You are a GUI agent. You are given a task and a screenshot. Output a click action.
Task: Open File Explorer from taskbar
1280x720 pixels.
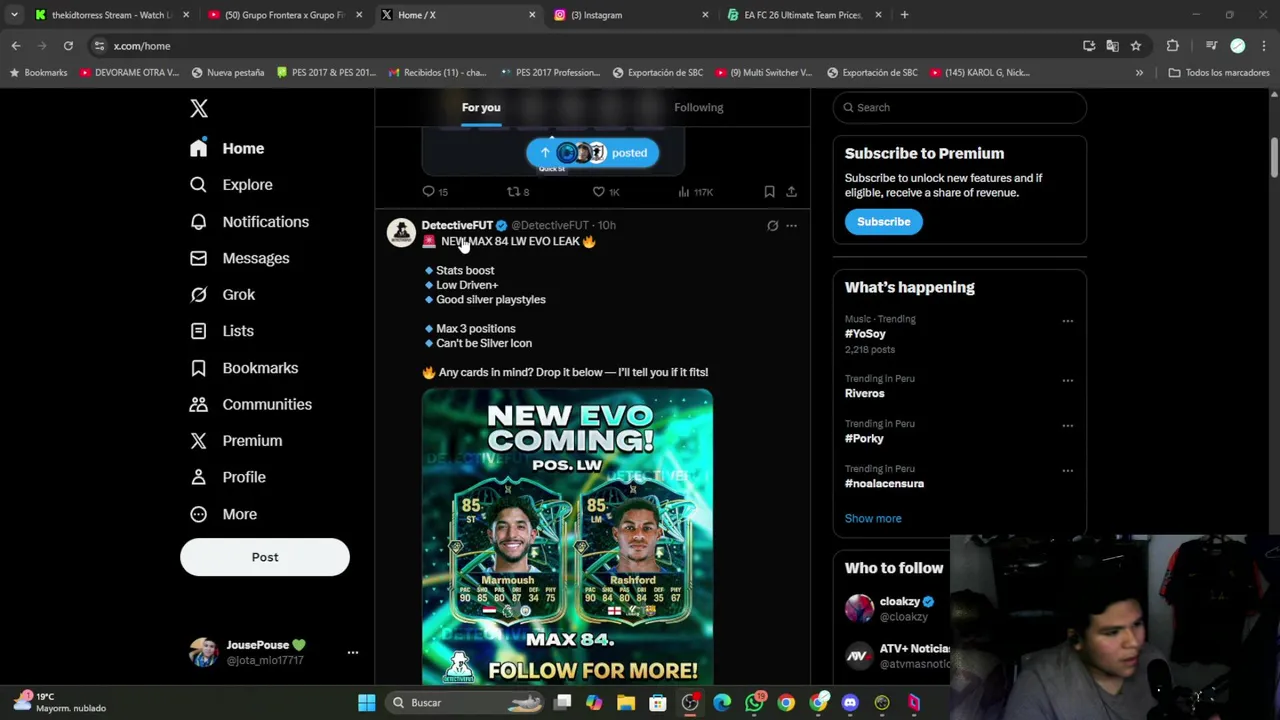[x=626, y=703]
